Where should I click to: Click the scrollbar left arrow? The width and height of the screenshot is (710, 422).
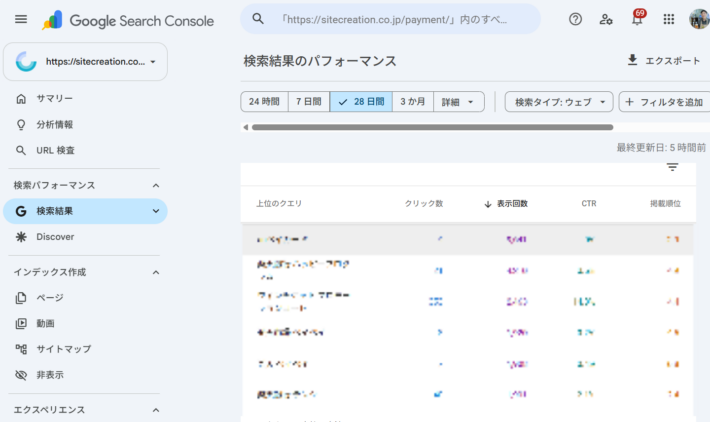click(245, 127)
